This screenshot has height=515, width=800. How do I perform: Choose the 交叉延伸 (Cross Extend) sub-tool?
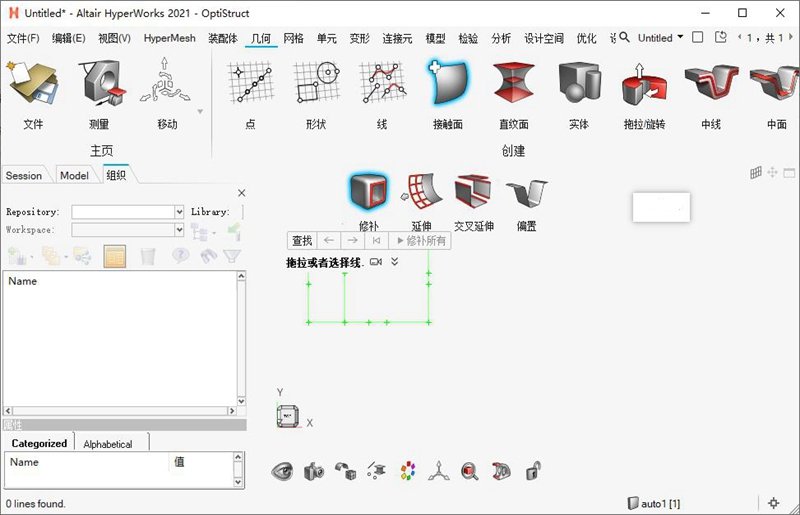pyautogui.click(x=473, y=191)
